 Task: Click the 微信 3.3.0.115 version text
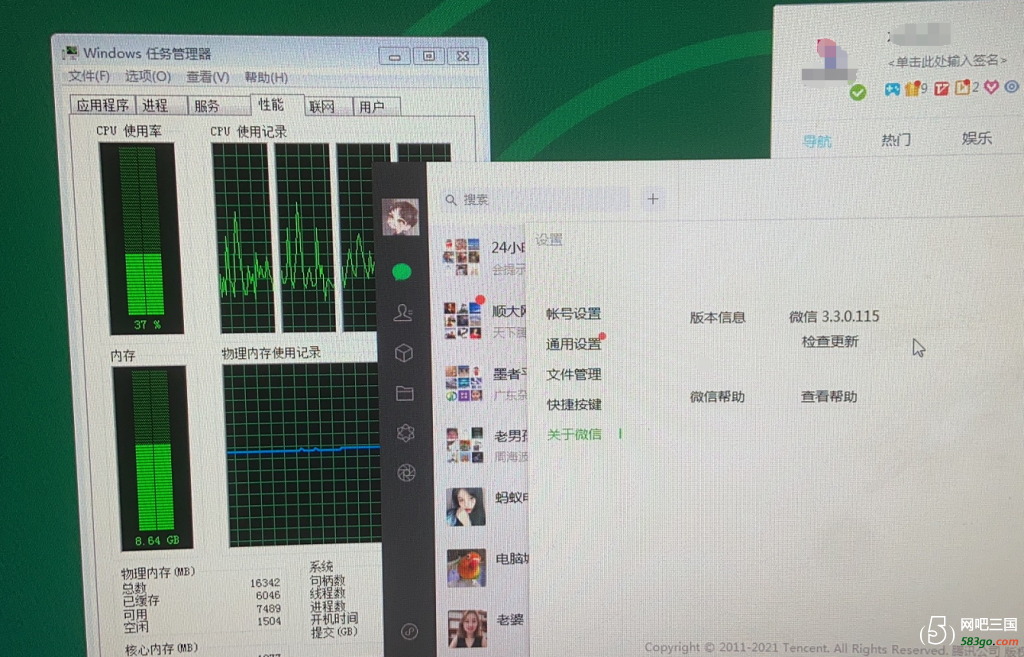click(834, 316)
